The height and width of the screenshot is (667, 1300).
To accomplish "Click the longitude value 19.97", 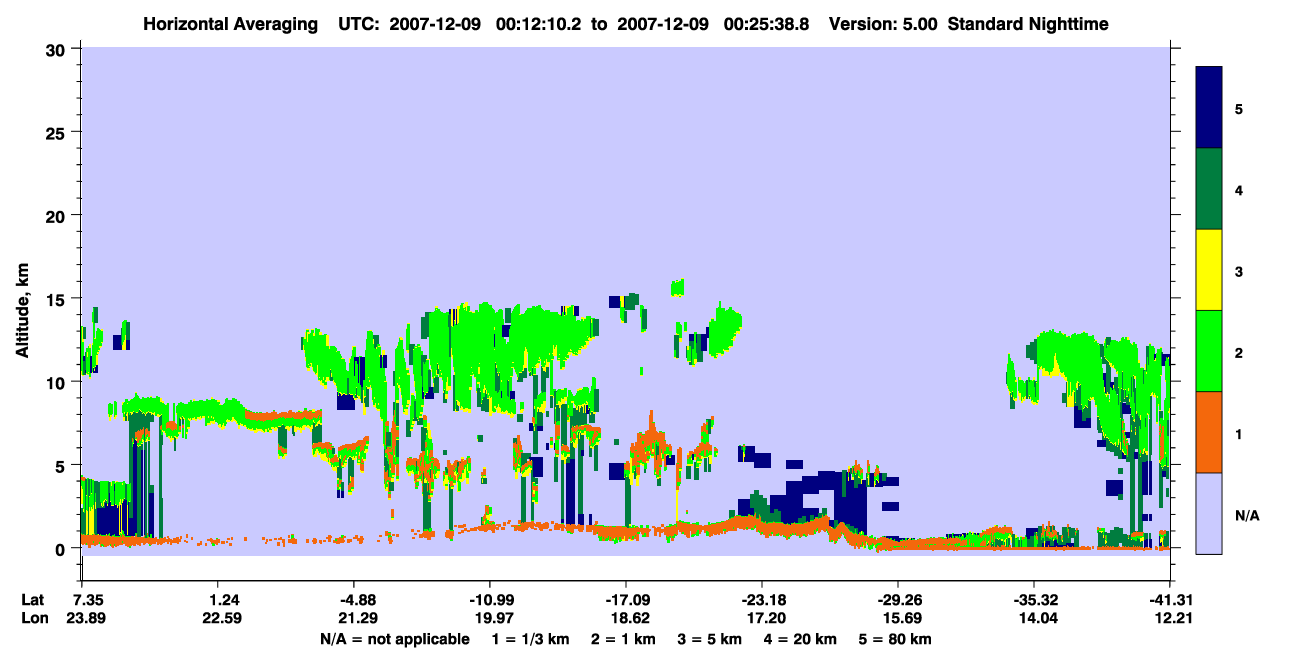I will click(493, 618).
